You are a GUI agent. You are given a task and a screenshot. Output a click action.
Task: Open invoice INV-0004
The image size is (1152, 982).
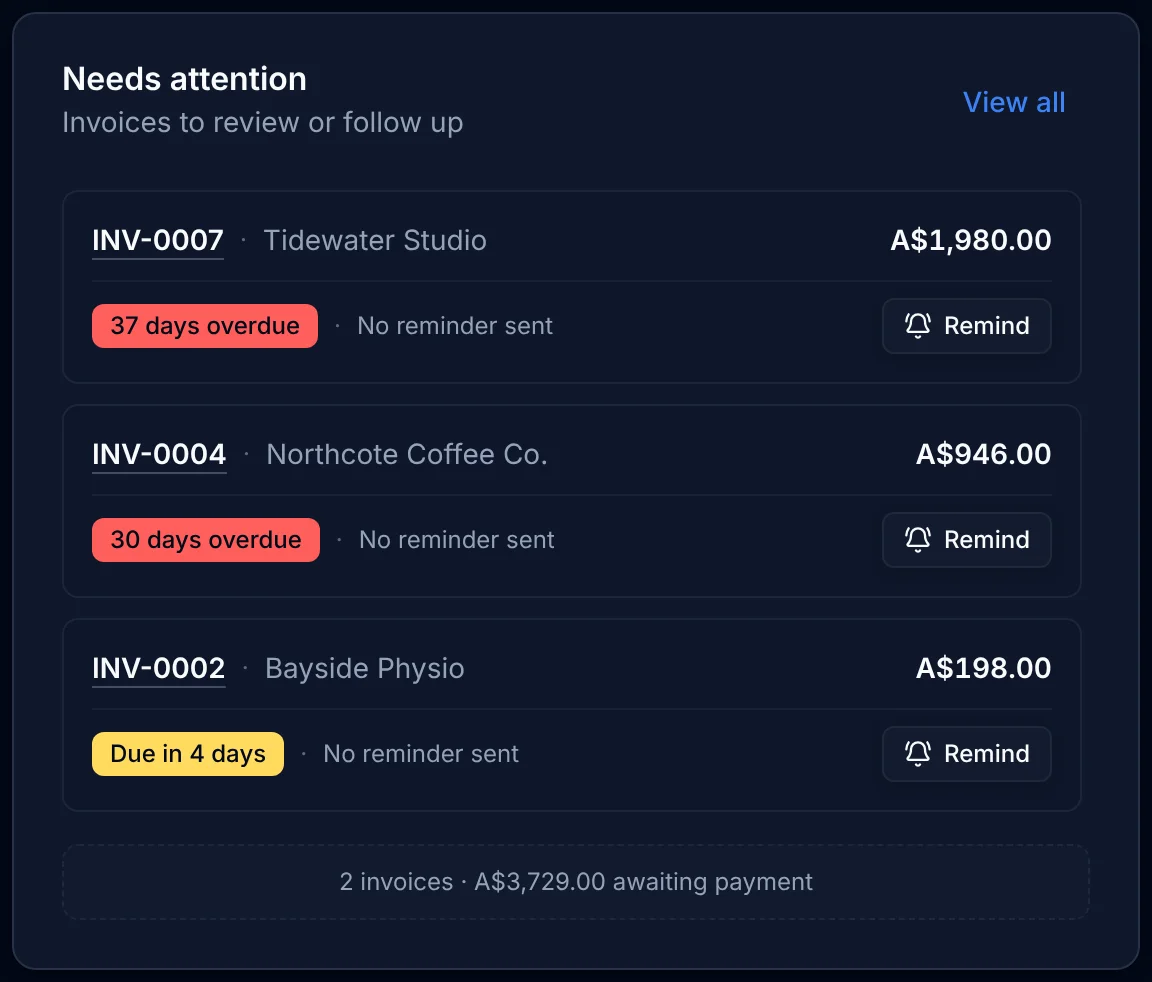pos(159,454)
